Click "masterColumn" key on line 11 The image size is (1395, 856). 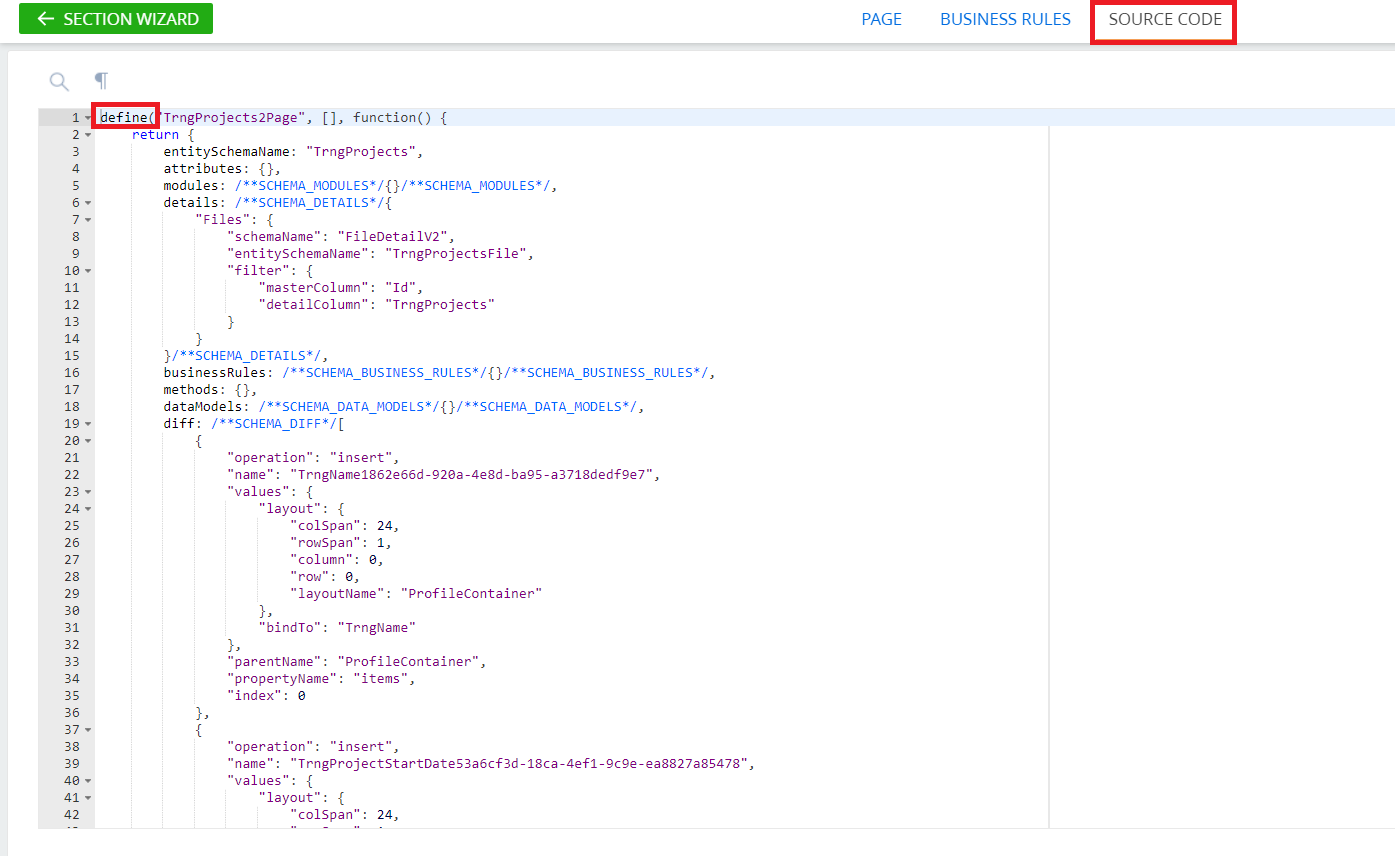tap(314, 288)
